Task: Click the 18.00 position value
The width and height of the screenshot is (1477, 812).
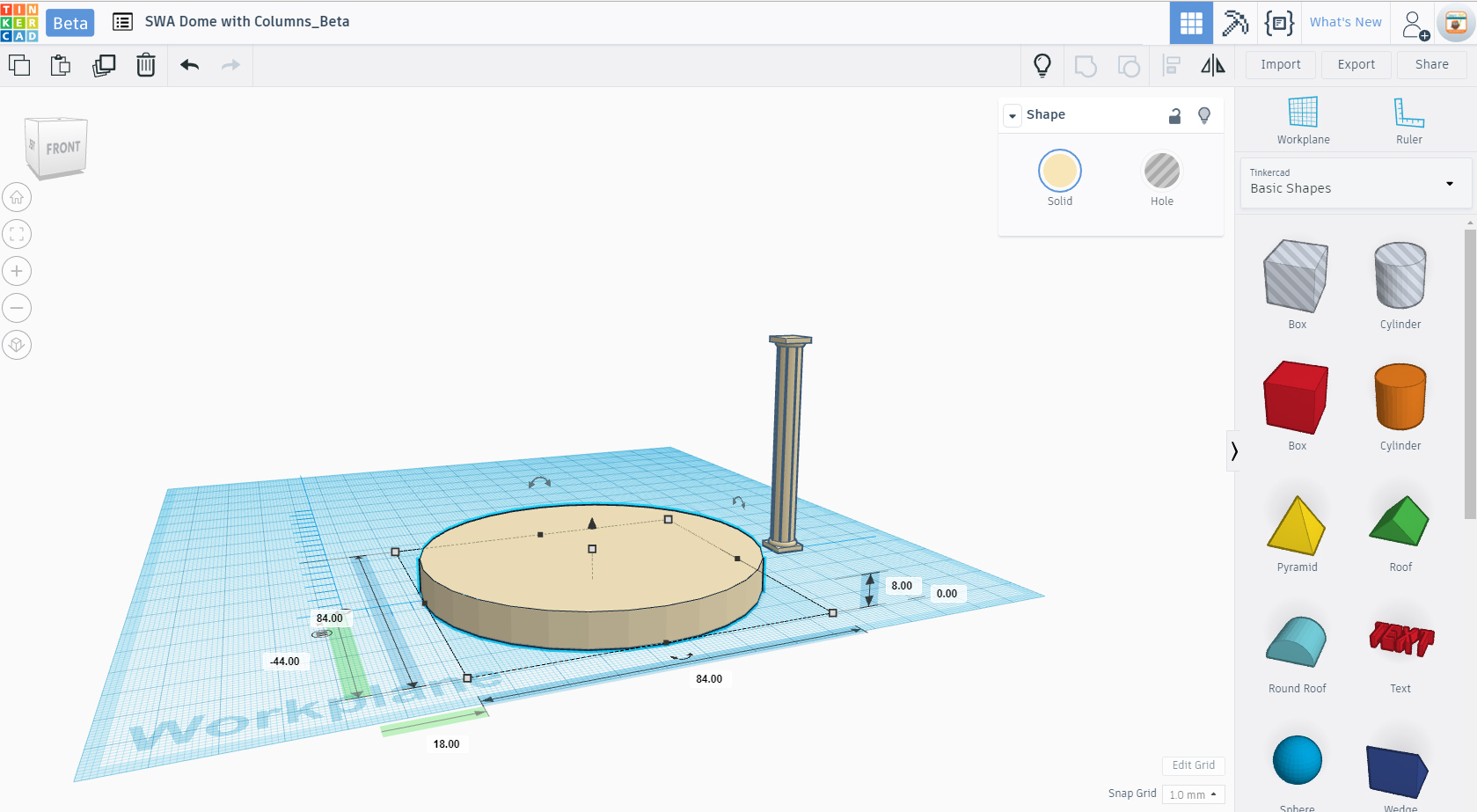Action: pos(446,744)
